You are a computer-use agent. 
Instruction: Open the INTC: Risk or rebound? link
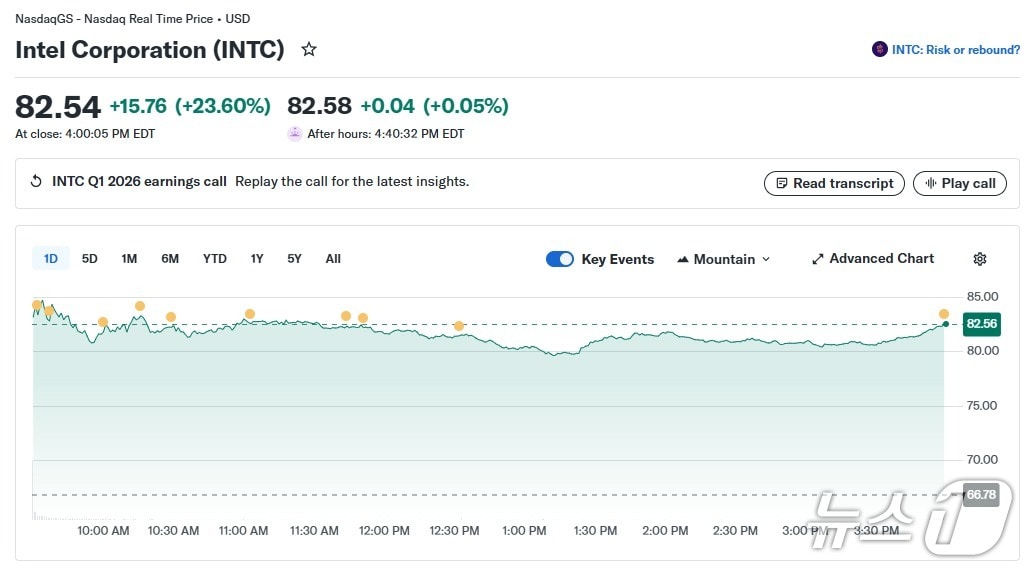pyautogui.click(x=955, y=50)
